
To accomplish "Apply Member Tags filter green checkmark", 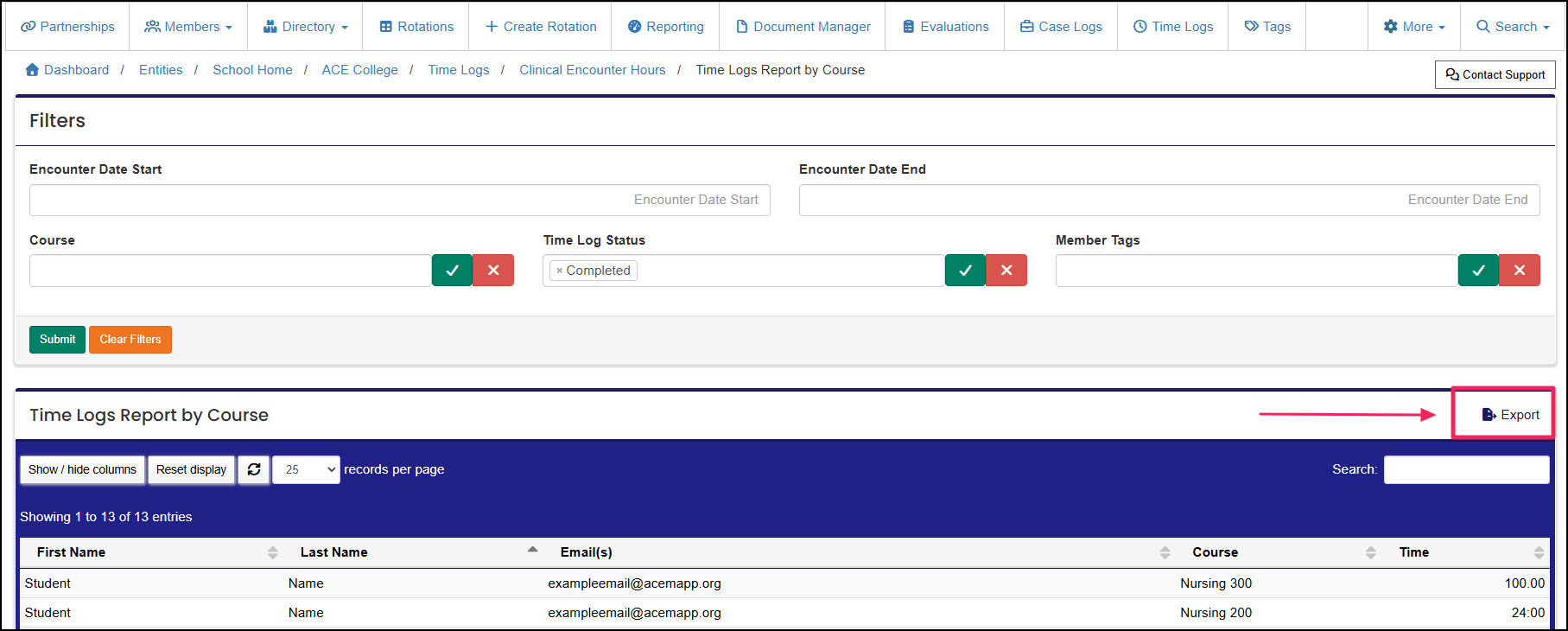I will coord(1478,271).
